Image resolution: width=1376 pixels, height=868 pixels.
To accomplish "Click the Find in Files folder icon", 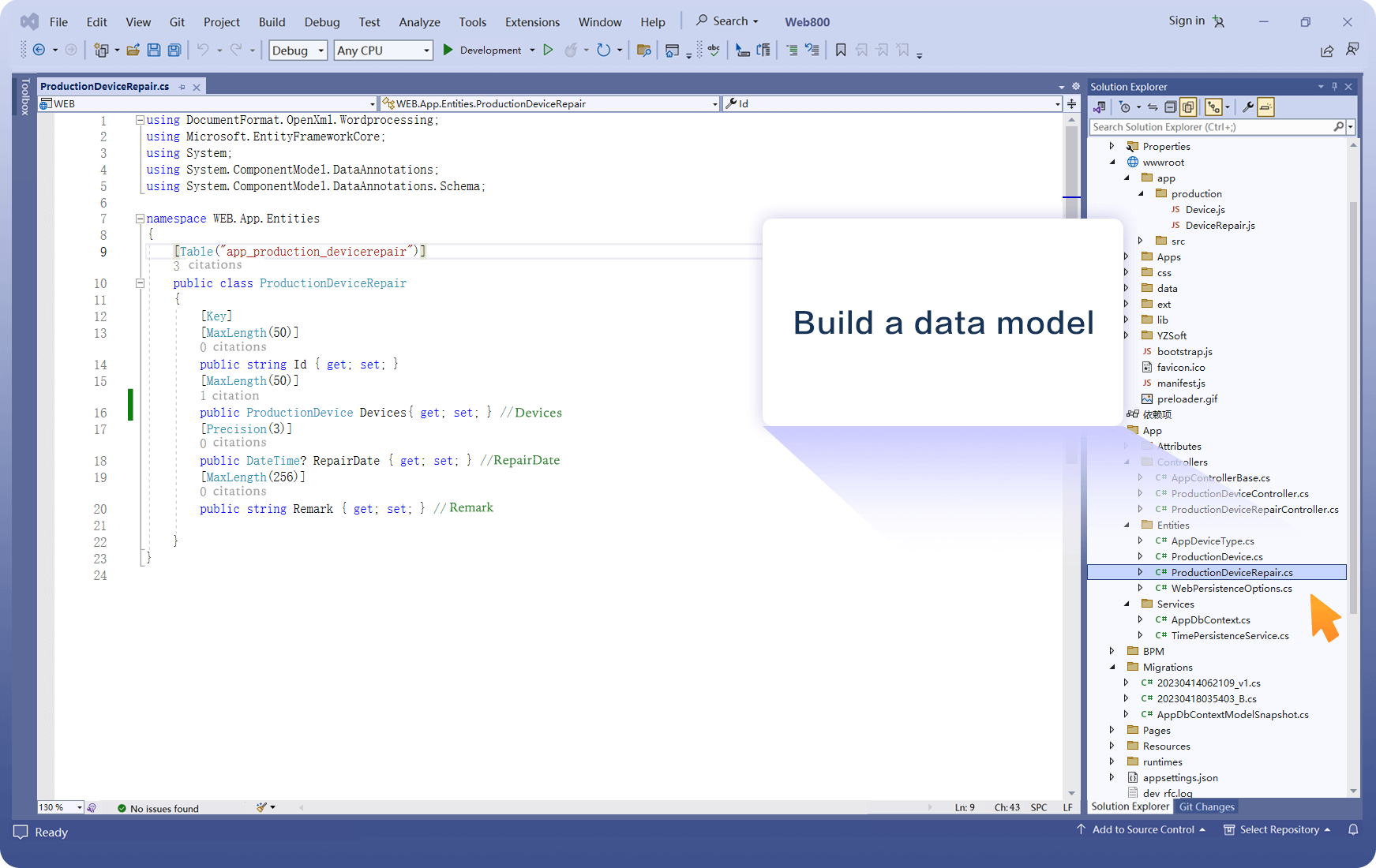I will pyautogui.click(x=644, y=50).
